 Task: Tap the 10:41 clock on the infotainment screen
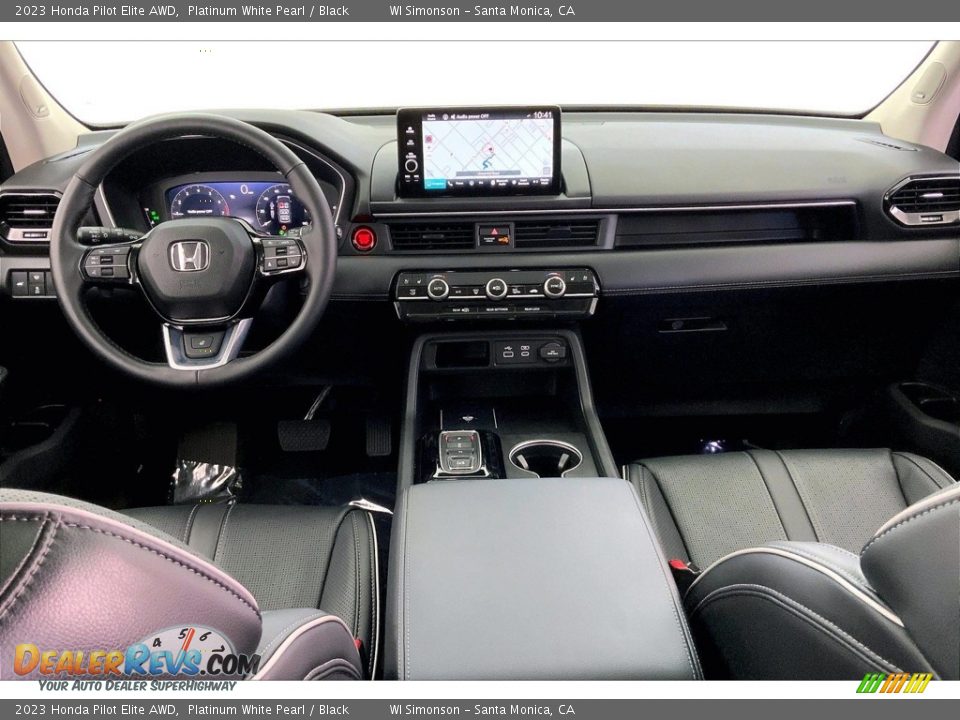542,114
